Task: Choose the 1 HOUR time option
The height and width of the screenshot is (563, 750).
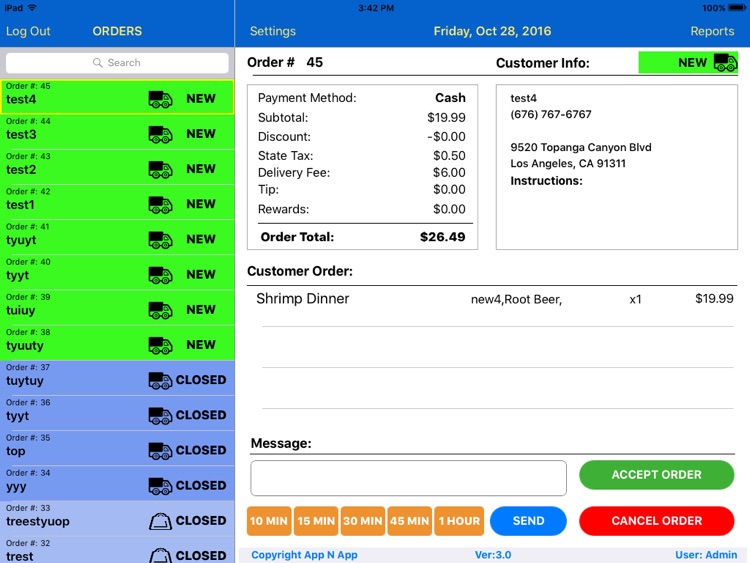Action: point(459,521)
